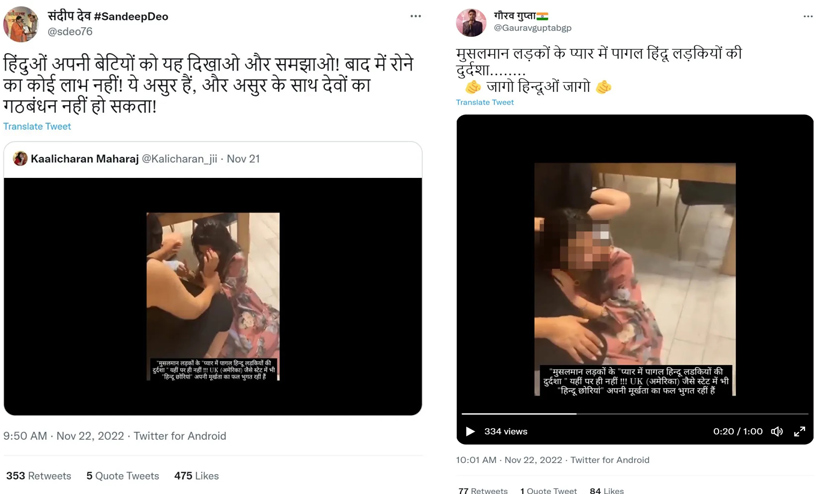Expand the video to fullscreen

point(799,432)
